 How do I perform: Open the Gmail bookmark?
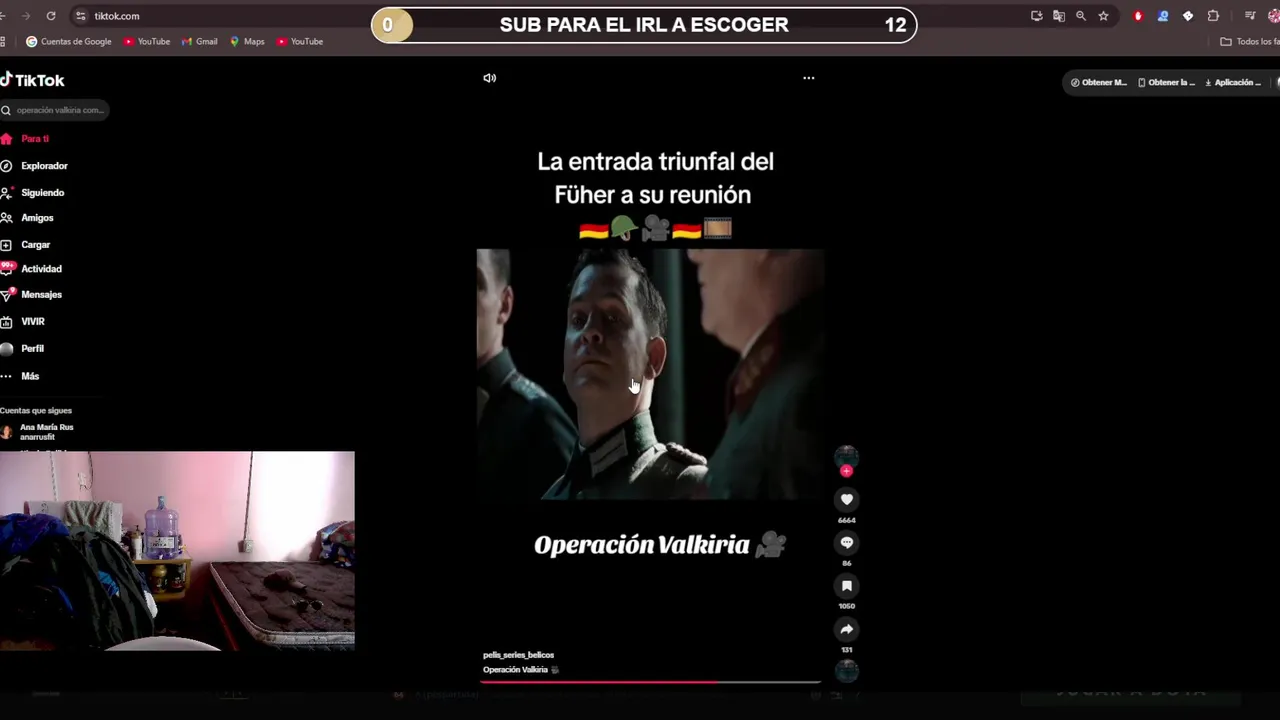[x=200, y=42]
